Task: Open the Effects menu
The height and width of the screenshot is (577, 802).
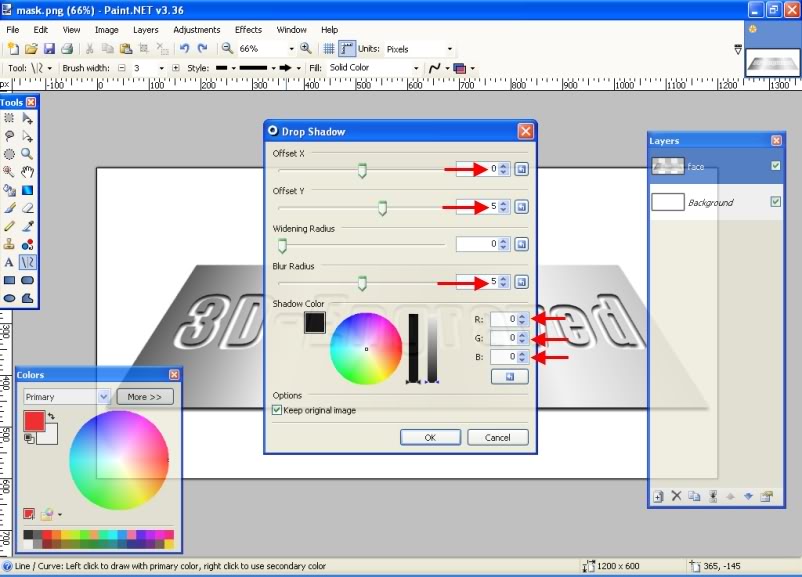Action: point(248,30)
